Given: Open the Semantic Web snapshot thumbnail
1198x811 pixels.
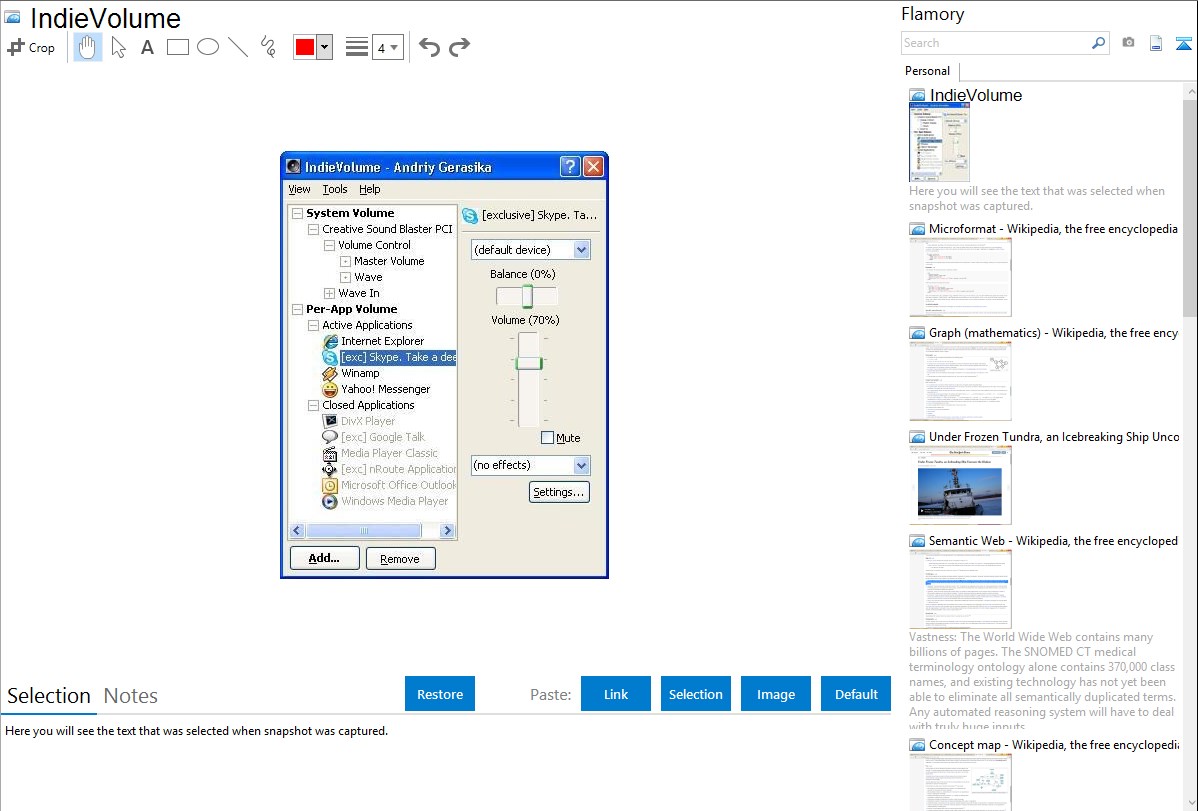Looking at the screenshot, I should (960, 589).
